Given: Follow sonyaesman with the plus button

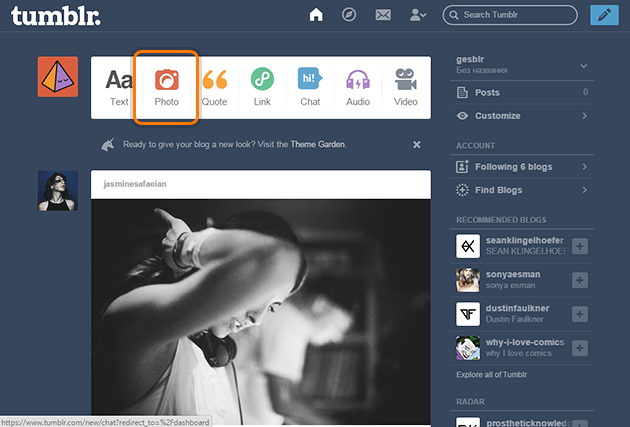Looking at the screenshot, I should pos(581,278).
